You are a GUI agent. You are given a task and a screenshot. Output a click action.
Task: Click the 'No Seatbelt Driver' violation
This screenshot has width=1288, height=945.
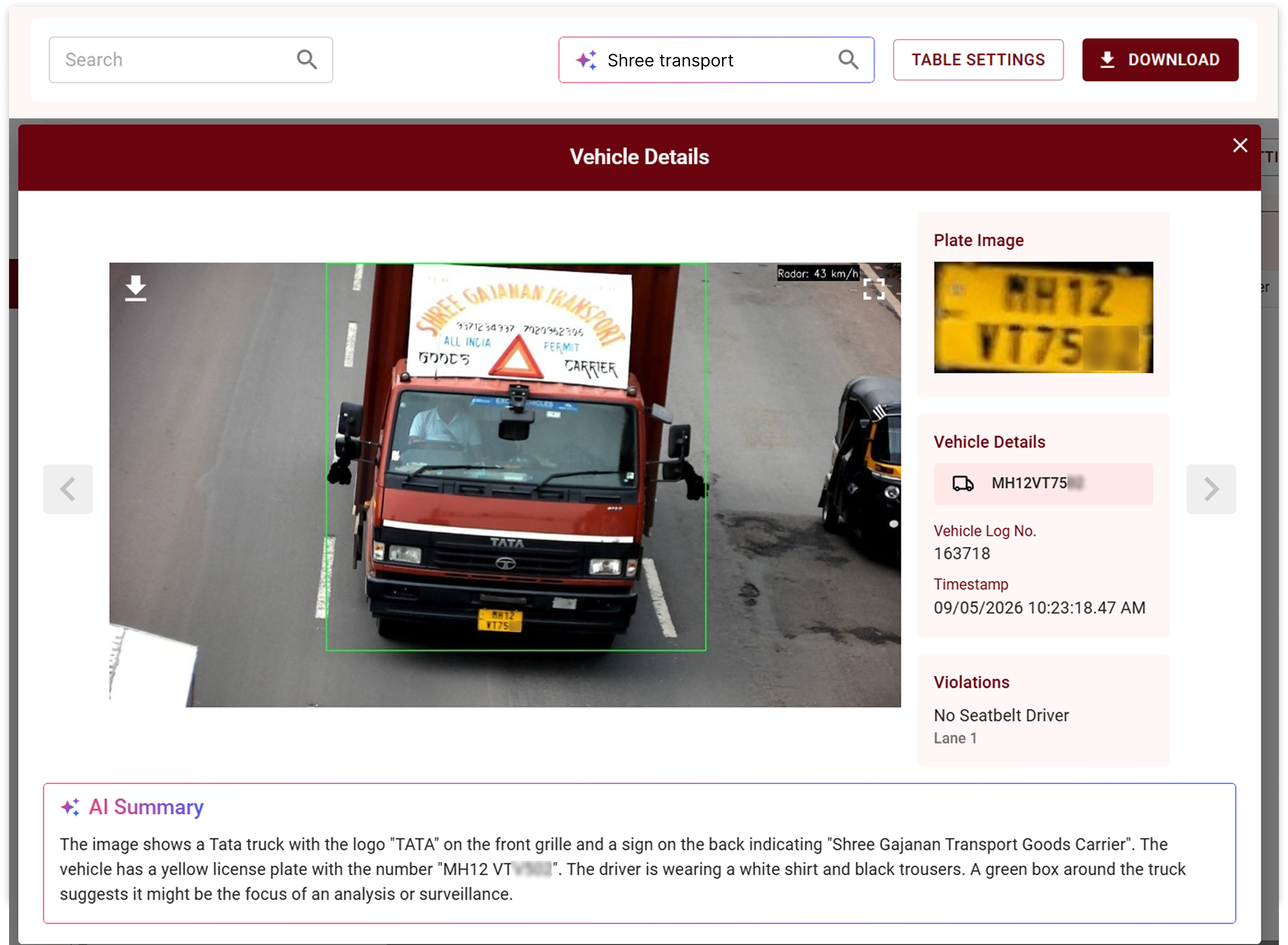[1000, 715]
